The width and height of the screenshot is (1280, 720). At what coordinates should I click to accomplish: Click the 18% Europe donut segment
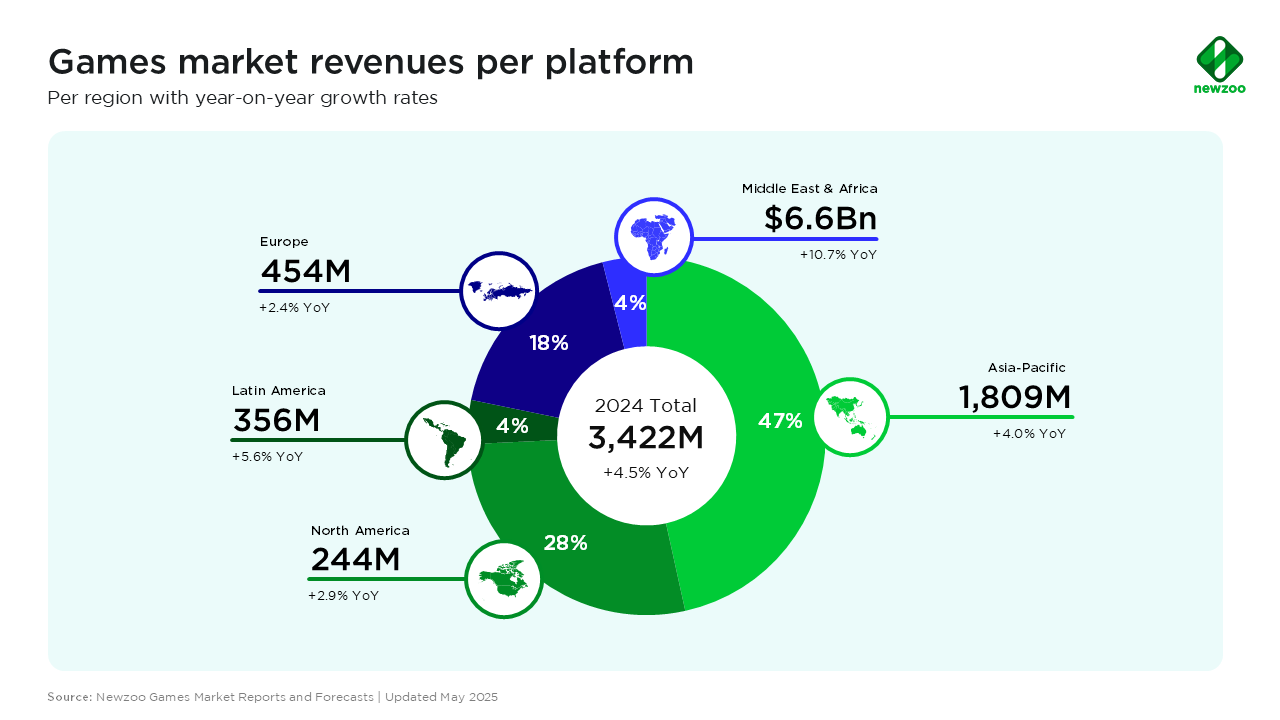[x=548, y=343]
